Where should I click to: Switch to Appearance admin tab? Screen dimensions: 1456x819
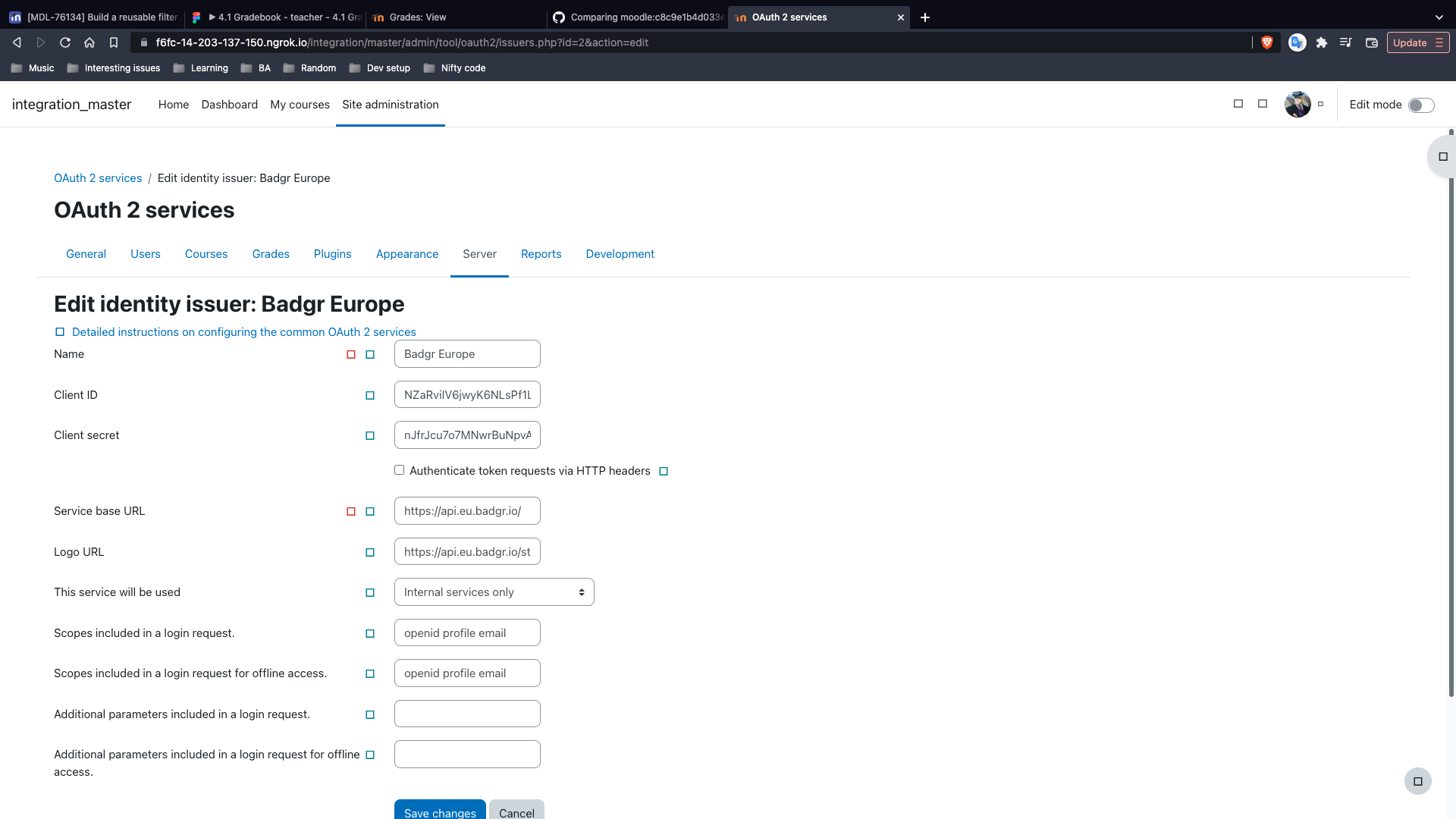(x=407, y=254)
